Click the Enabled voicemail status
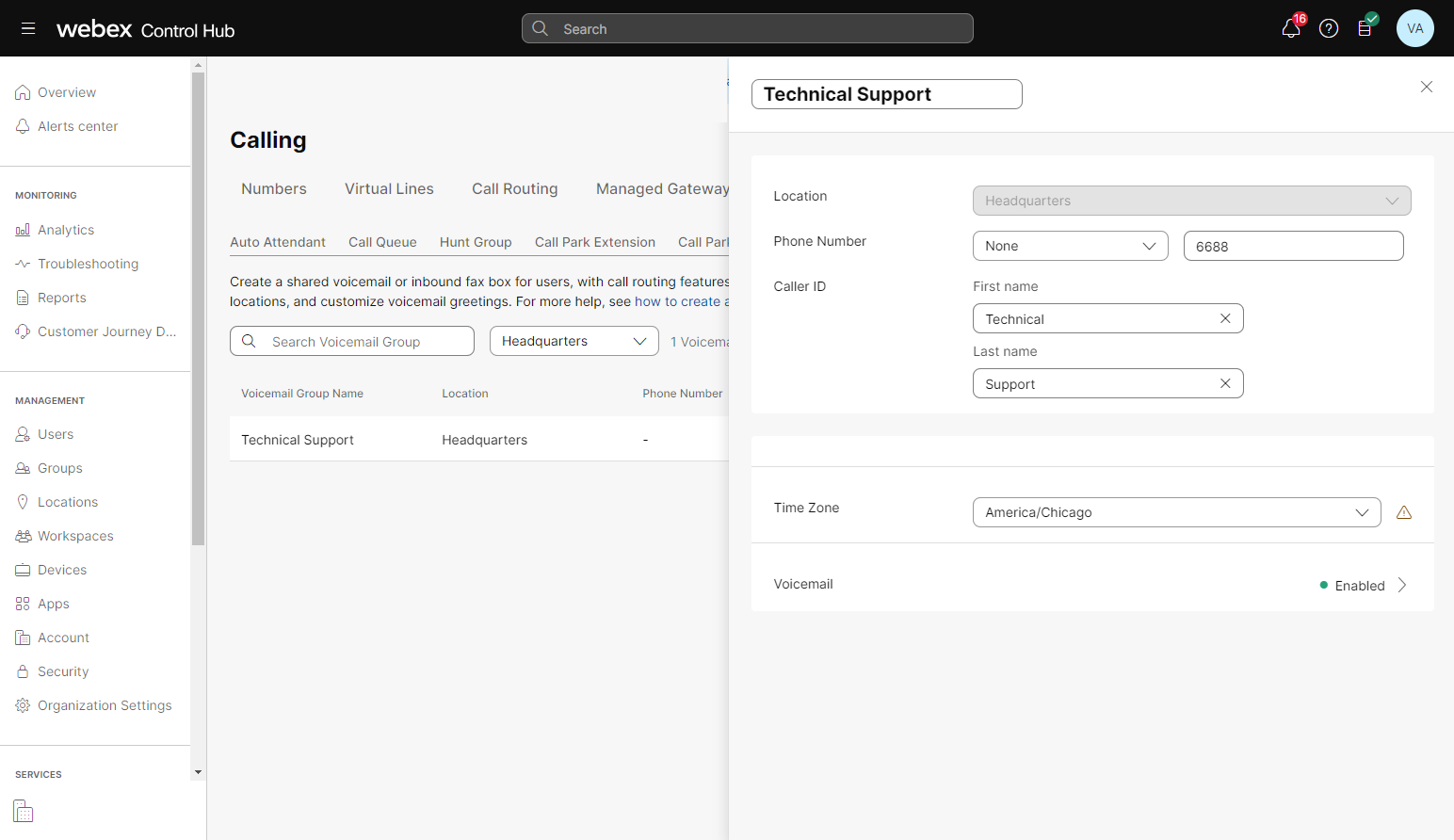This screenshot has width=1454, height=840. tap(1353, 585)
